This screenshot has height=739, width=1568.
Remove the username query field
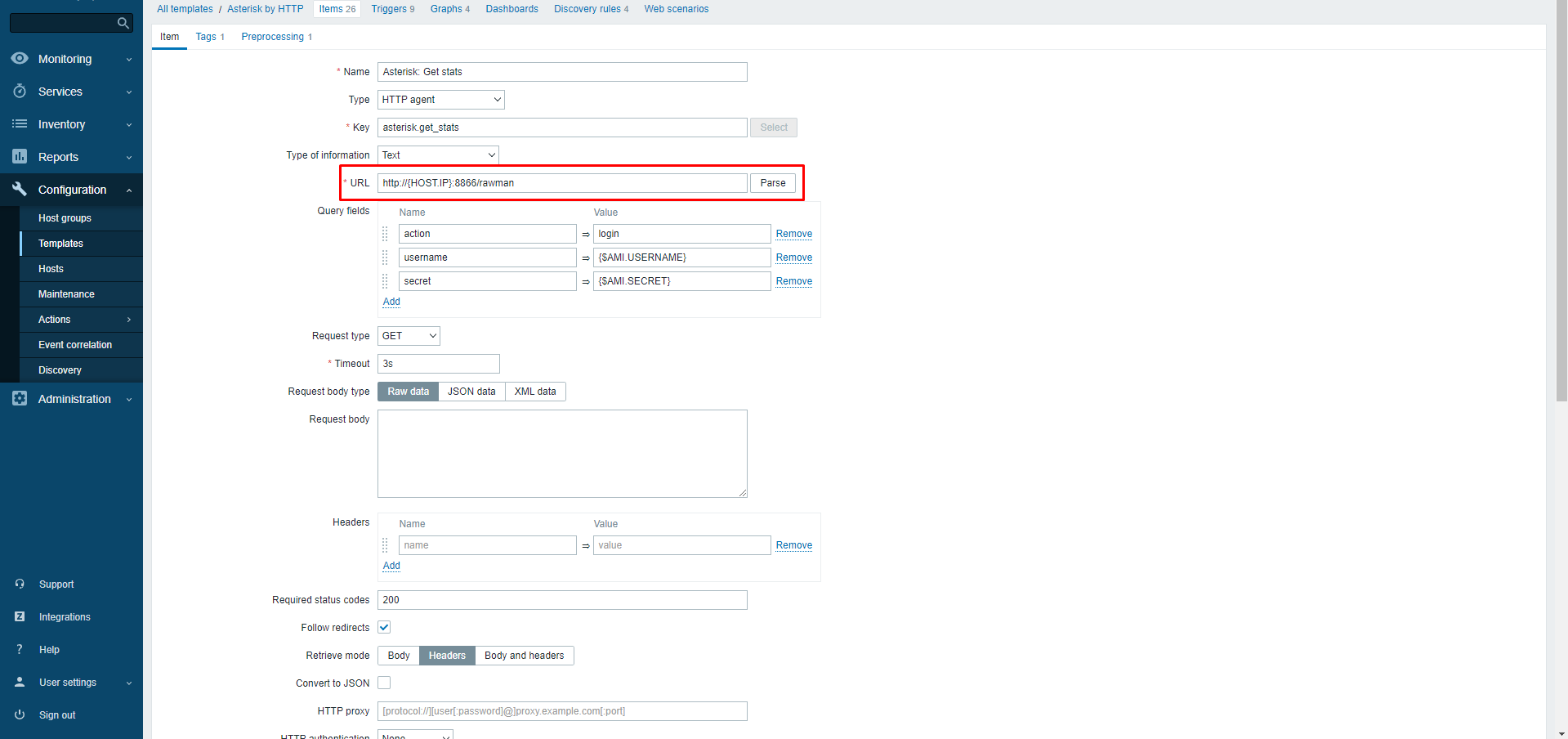(794, 258)
